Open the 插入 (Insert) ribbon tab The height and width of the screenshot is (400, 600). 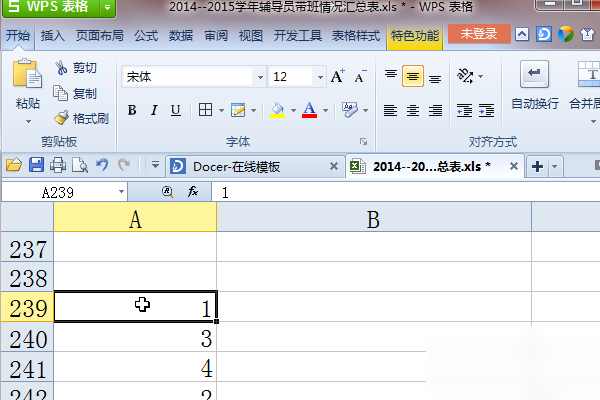[x=52, y=36]
